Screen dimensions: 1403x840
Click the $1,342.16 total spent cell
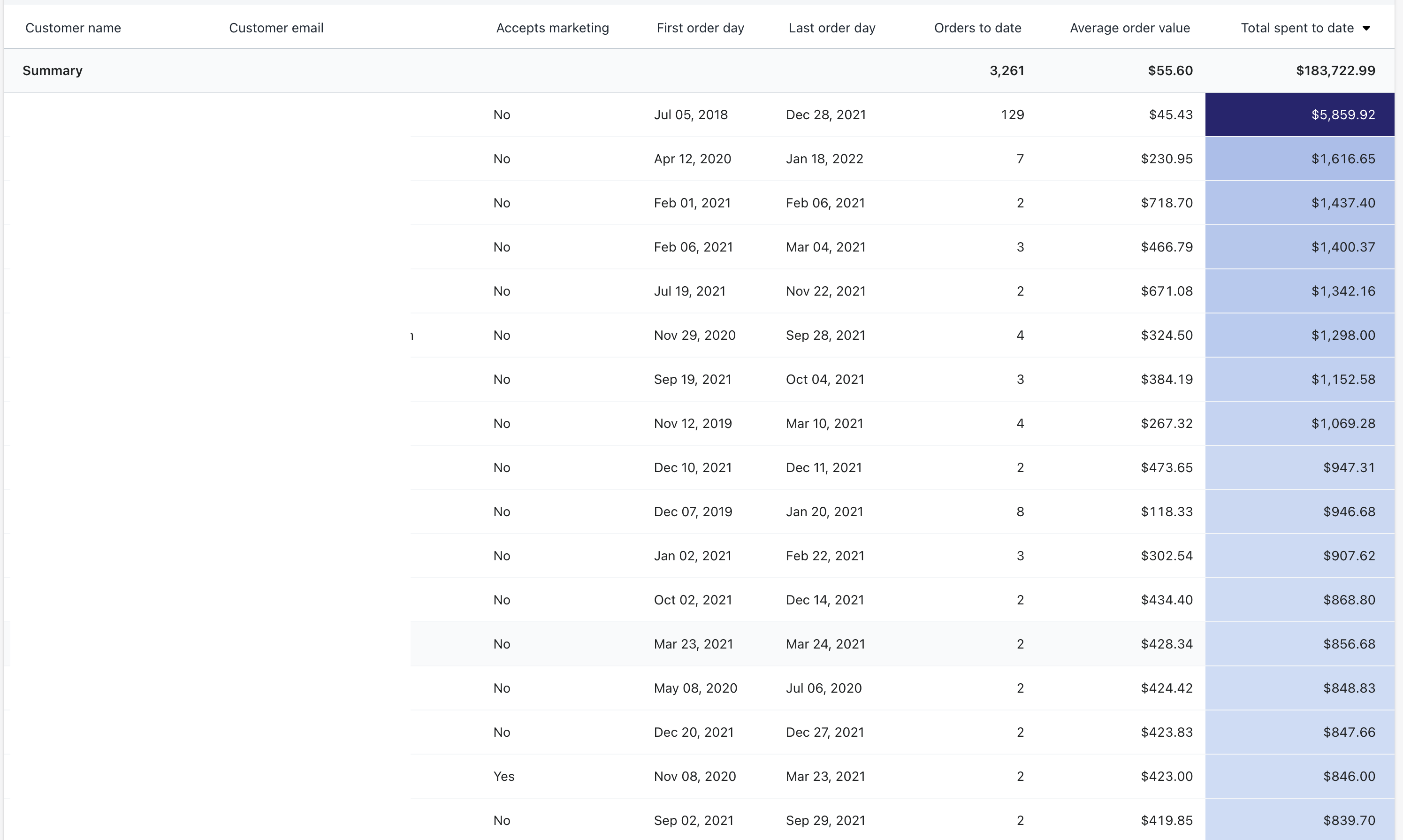[x=1299, y=291]
